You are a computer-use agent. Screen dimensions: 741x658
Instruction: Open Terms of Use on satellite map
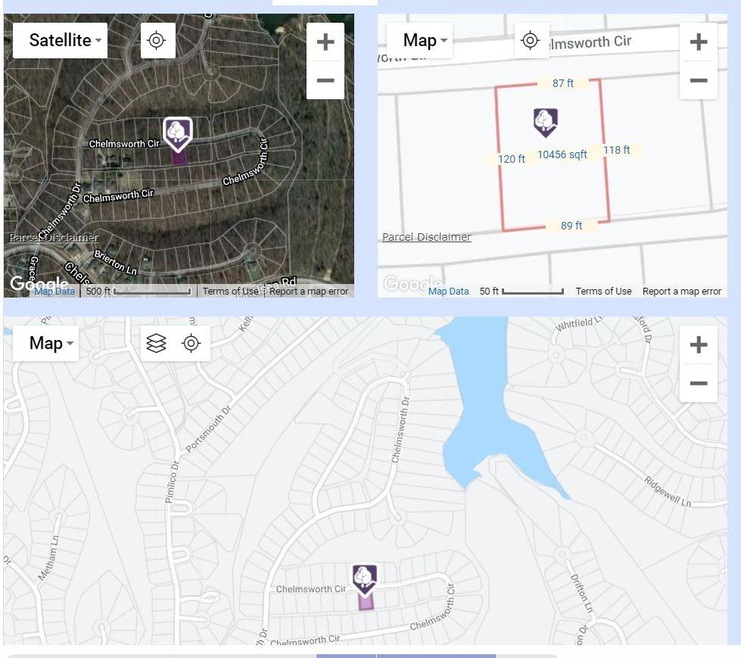point(230,291)
